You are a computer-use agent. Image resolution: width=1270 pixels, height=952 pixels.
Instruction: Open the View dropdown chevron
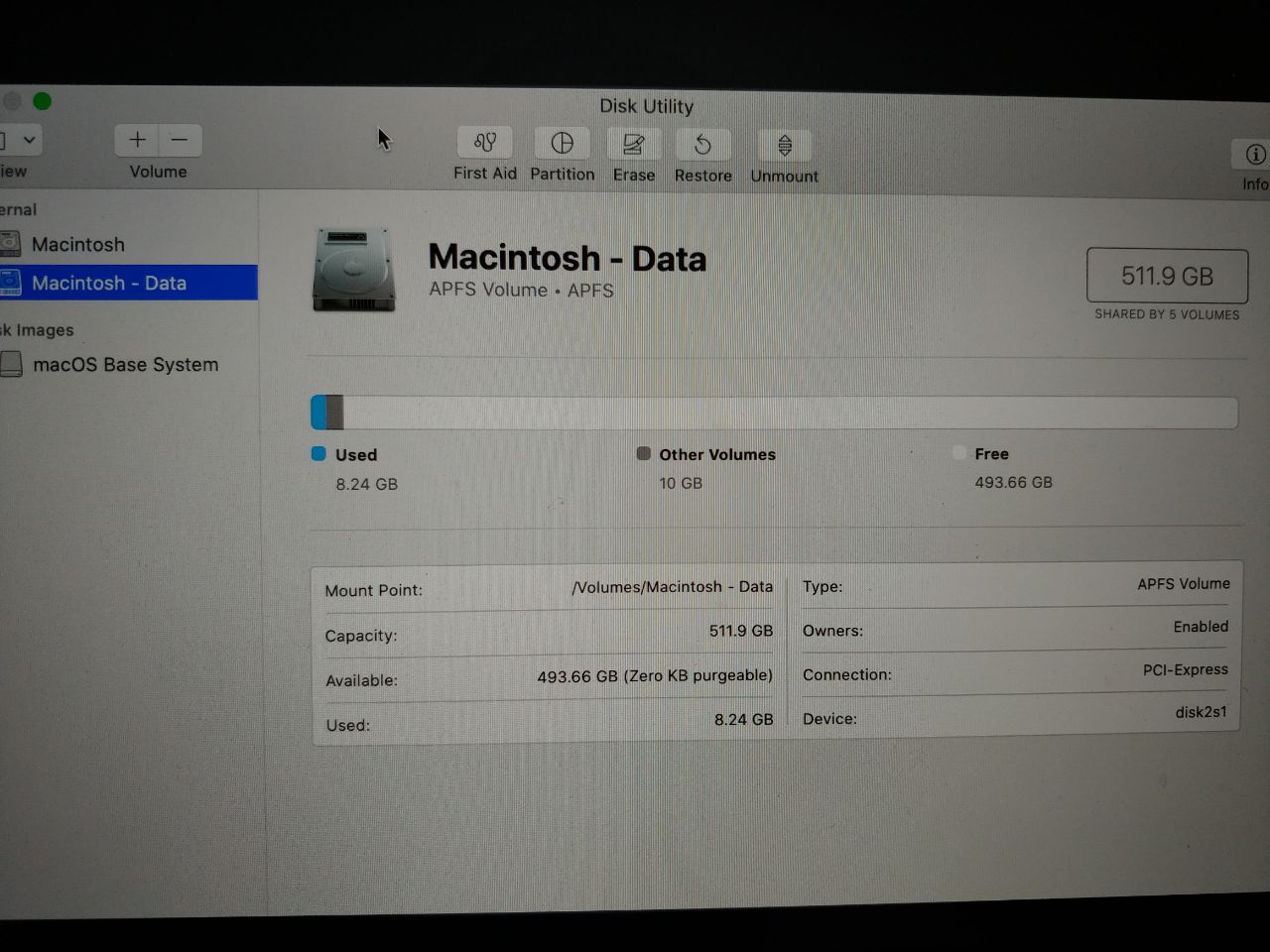click(29, 140)
